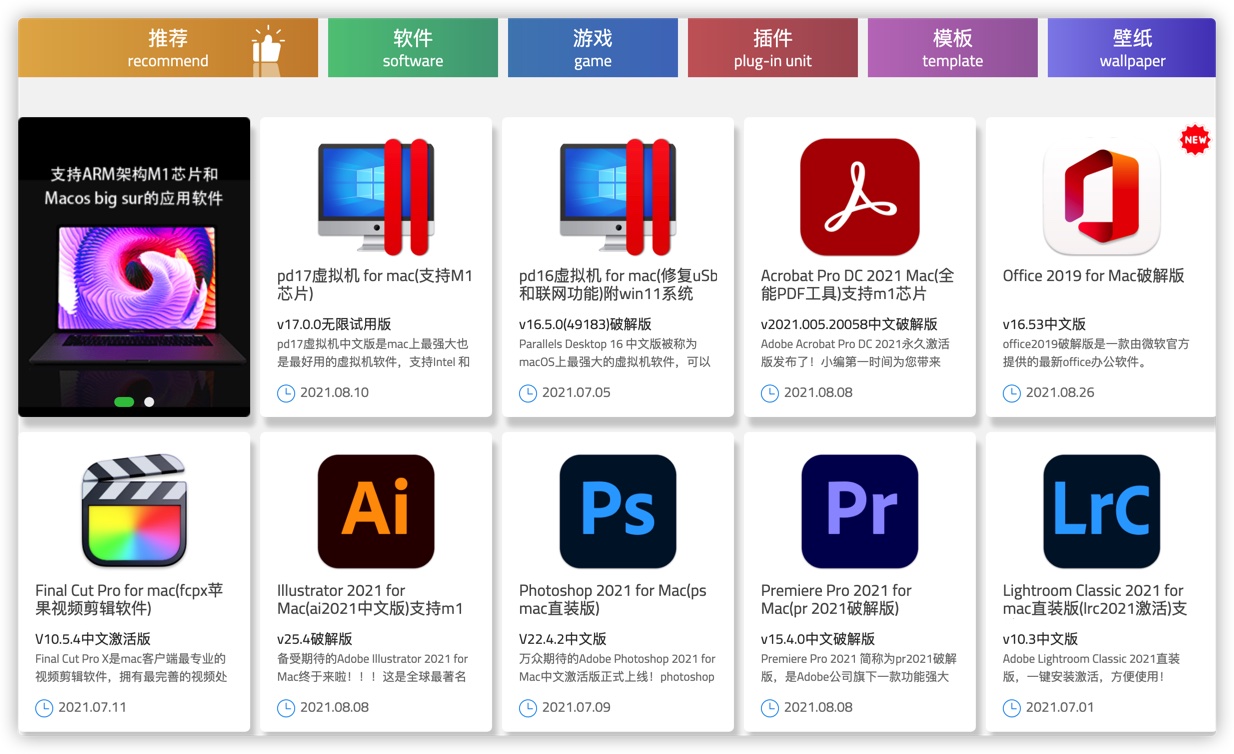Click clock icon beside 2021.07.11
This screenshot has width=1234, height=754.
44,708
